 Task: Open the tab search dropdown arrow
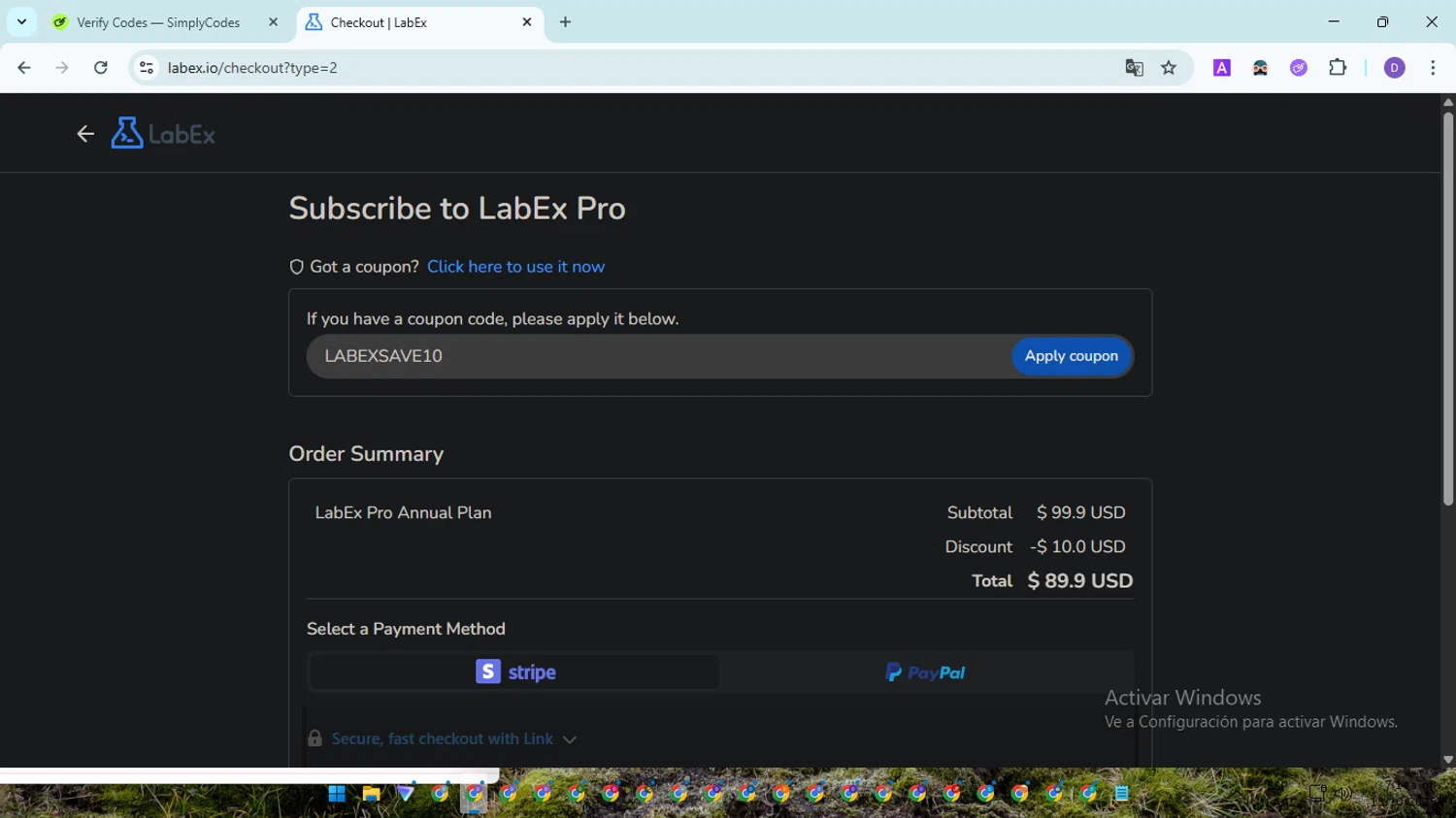(x=21, y=21)
